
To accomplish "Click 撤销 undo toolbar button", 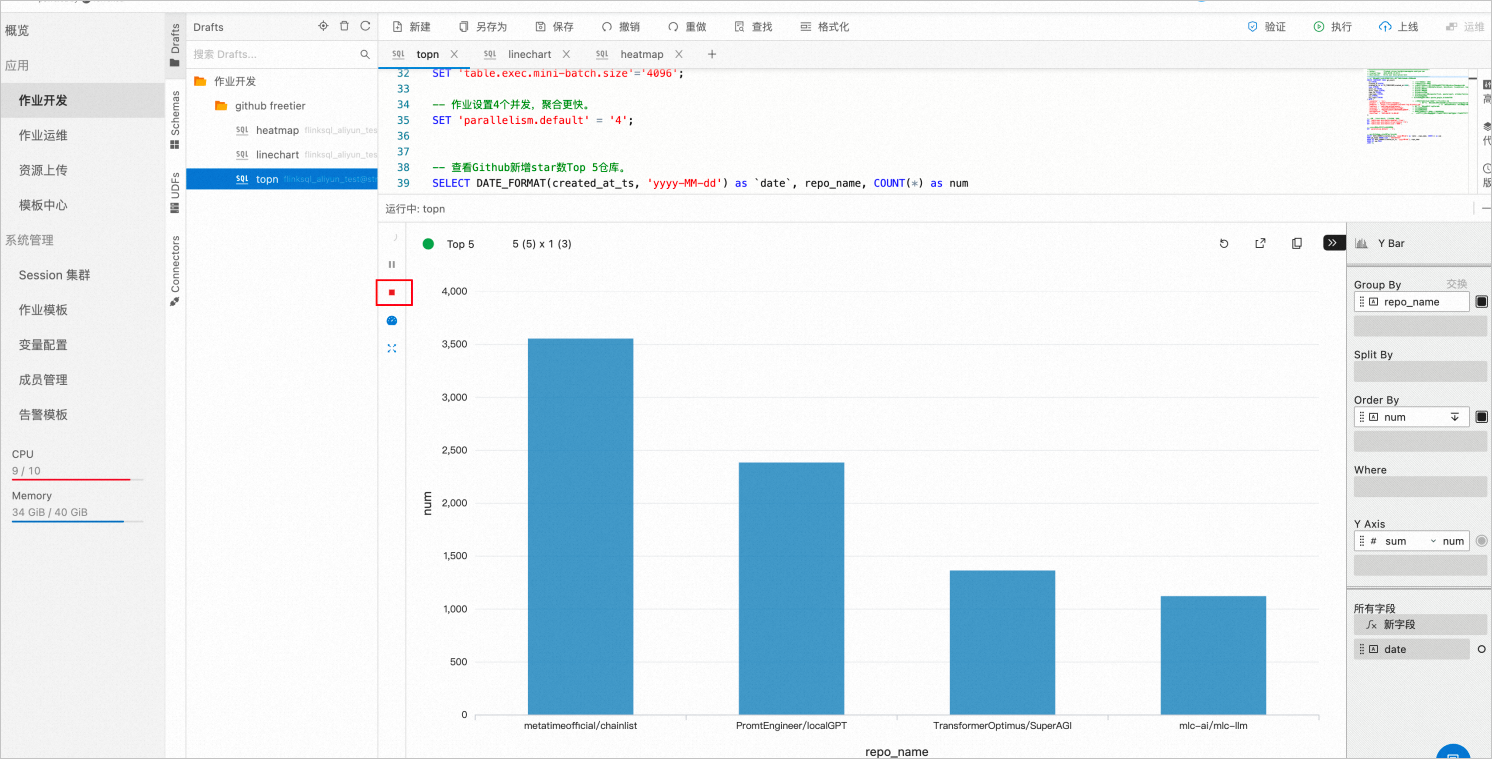I will pos(621,27).
